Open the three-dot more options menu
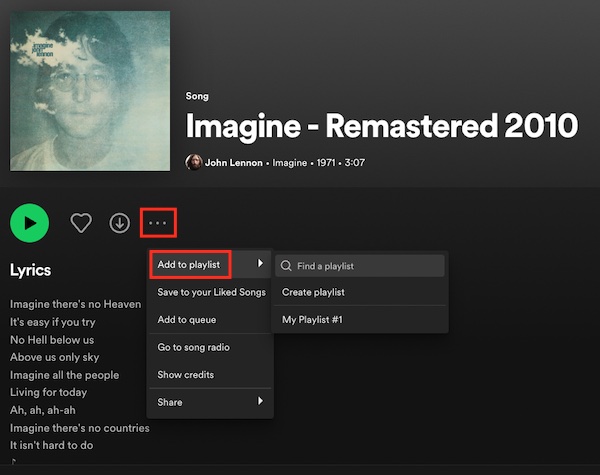600x475 pixels. coord(159,222)
